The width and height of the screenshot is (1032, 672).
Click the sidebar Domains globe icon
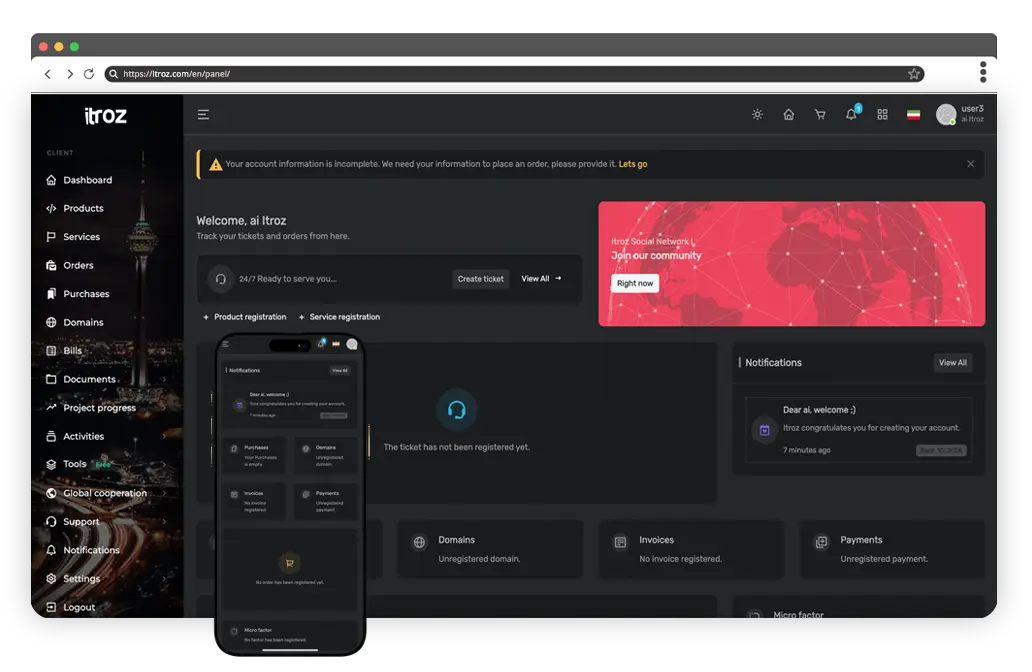pyautogui.click(x=51, y=323)
